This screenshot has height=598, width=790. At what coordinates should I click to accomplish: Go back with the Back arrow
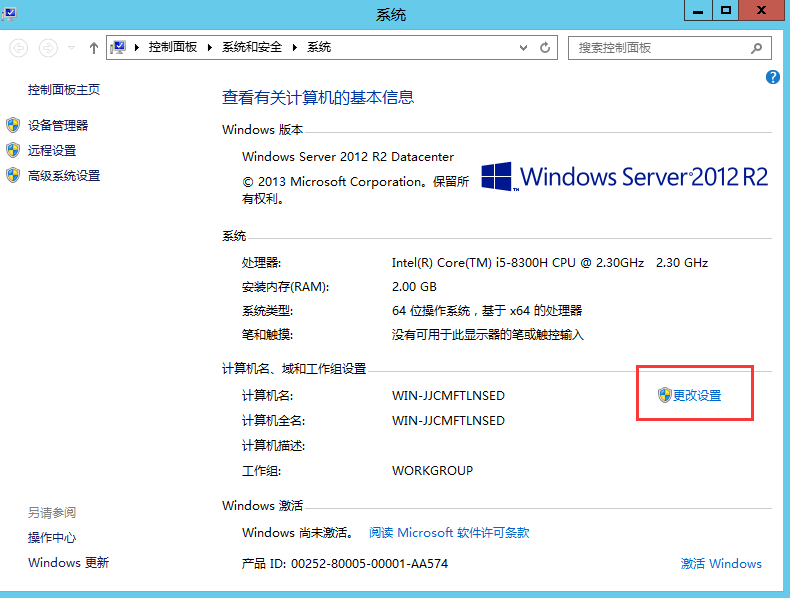19,48
